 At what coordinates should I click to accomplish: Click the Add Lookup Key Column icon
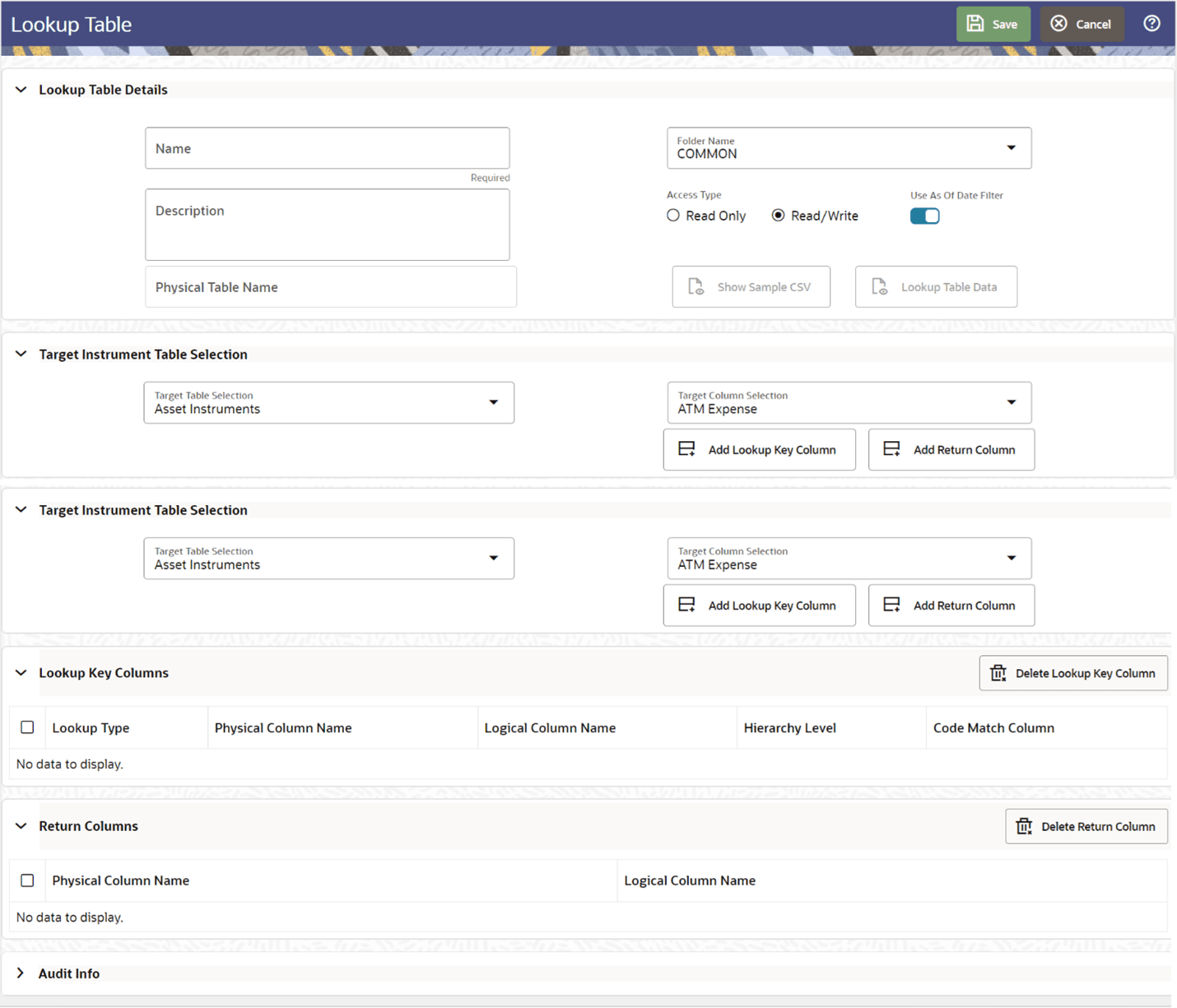[x=686, y=449]
